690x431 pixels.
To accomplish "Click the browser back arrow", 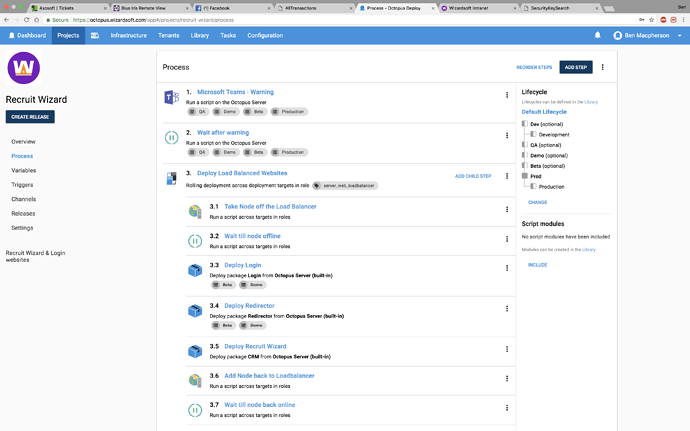I will [x=7, y=20].
